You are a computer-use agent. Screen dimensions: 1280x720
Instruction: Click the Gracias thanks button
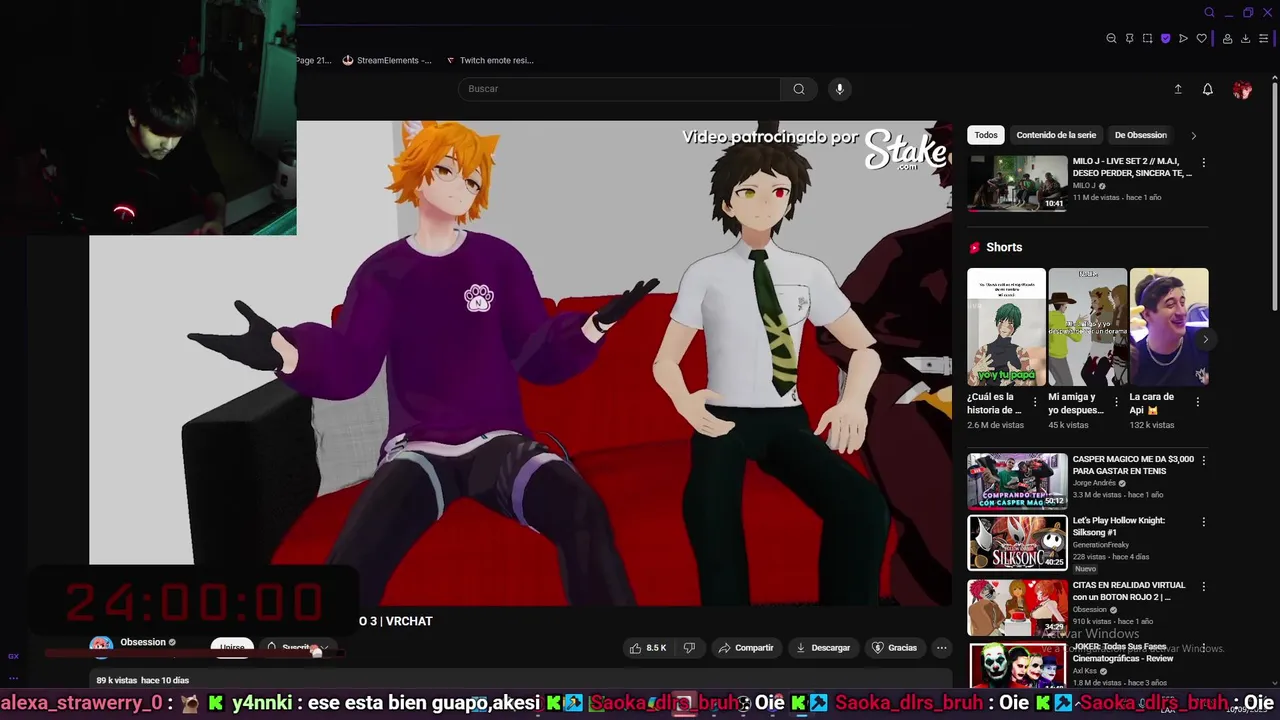tap(895, 648)
